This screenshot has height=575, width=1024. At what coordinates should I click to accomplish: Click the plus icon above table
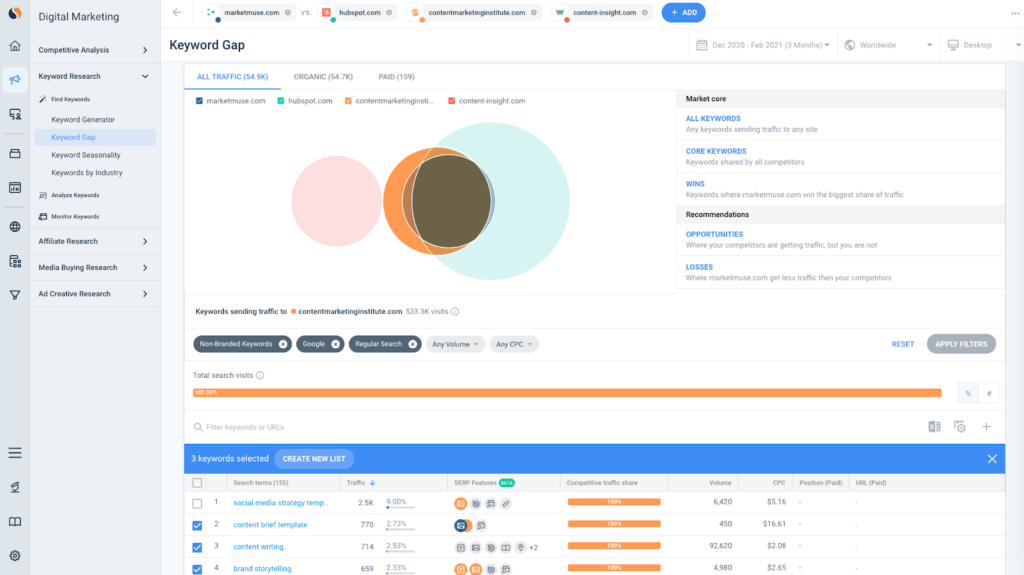click(x=986, y=427)
